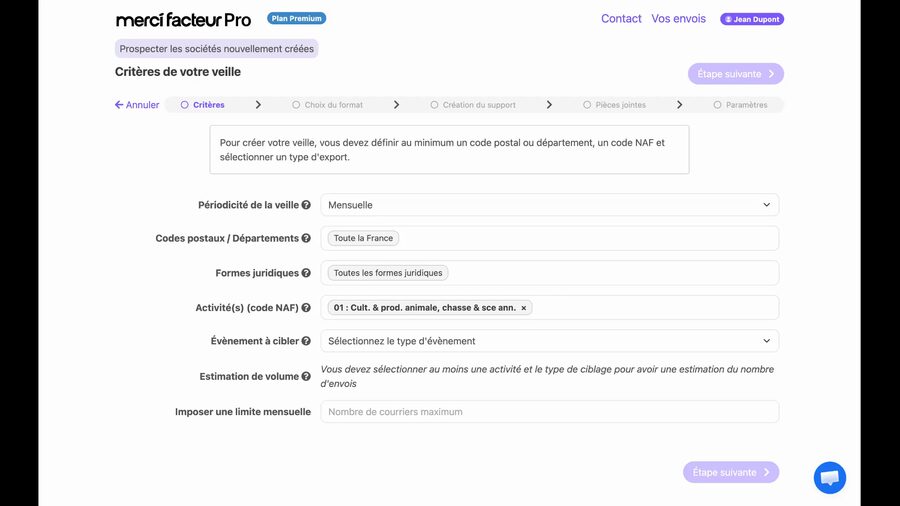The height and width of the screenshot is (506, 900).
Task: Click help icon next to Formes juridiques
Action: pyautogui.click(x=306, y=273)
